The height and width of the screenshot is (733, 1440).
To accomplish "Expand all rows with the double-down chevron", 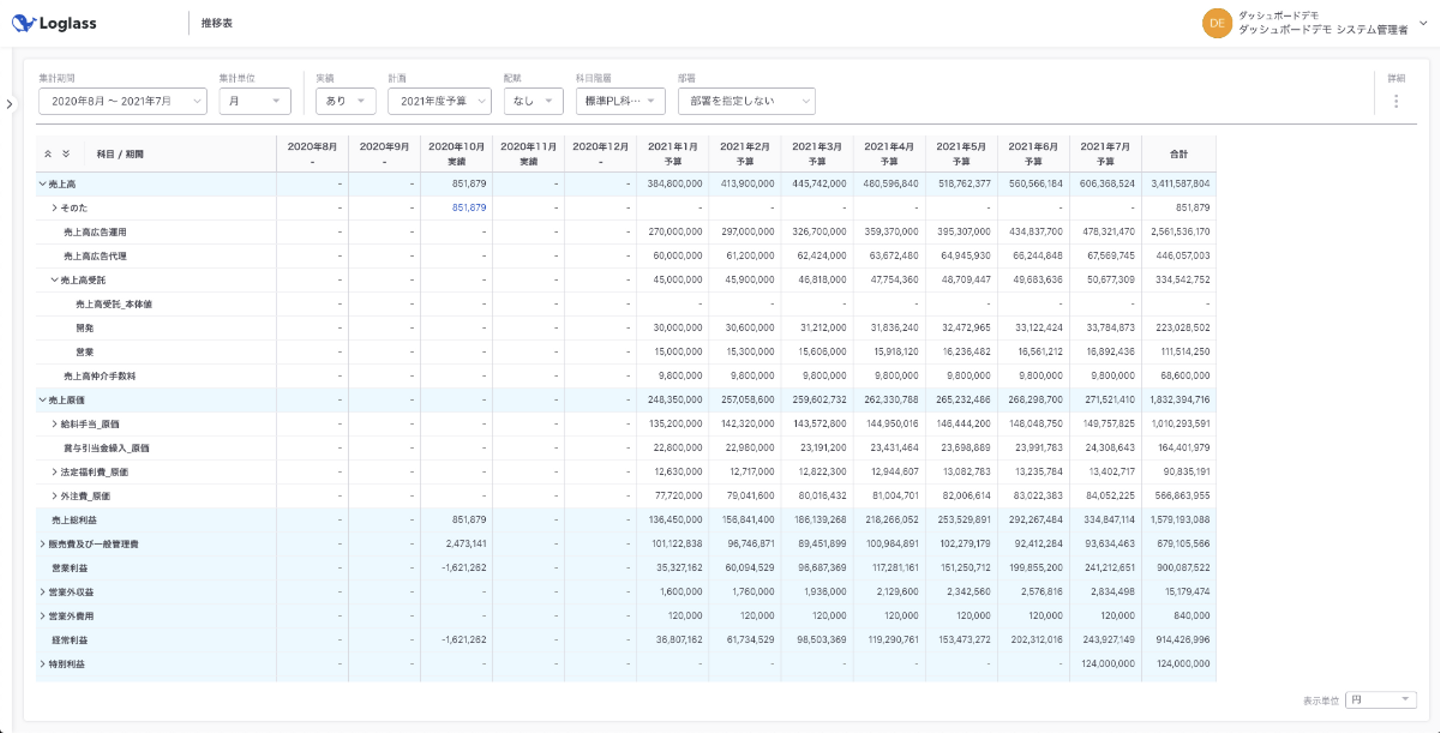I will pos(66,154).
